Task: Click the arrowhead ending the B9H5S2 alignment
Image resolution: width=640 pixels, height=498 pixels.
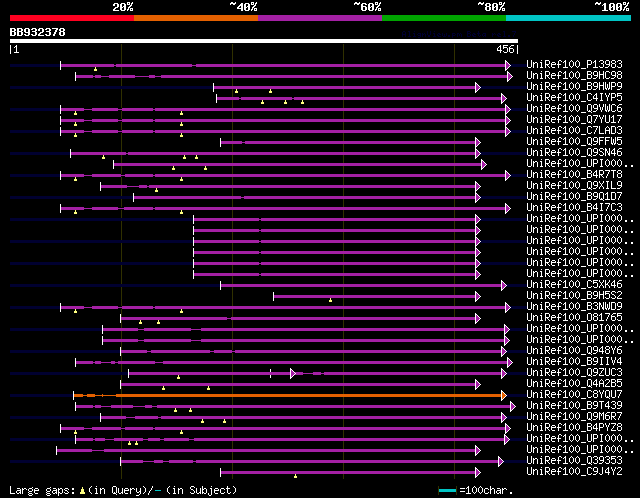Action: coord(478,296)
